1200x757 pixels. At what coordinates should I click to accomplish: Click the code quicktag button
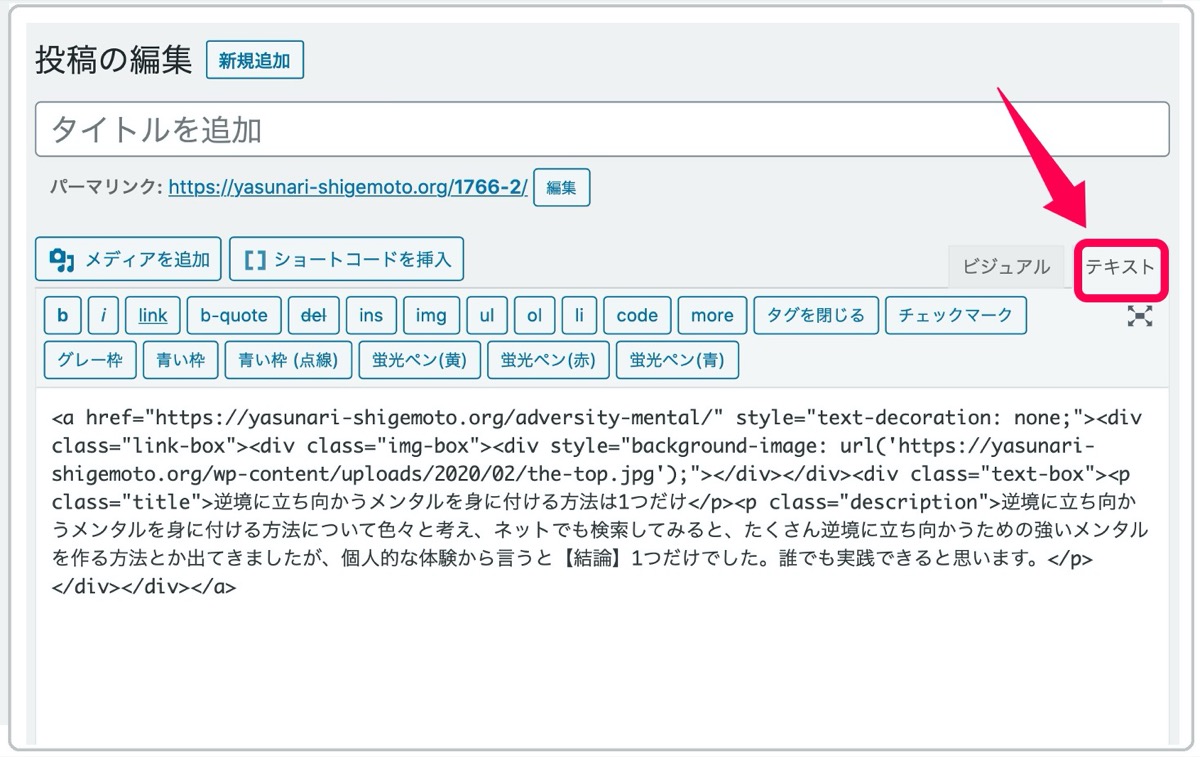pyautogui.click(x=637, y=315)
